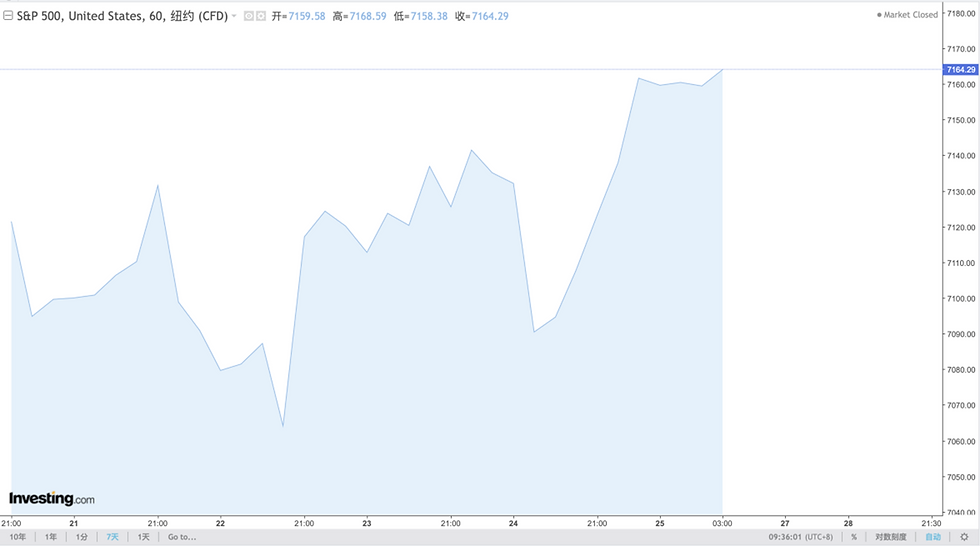Click the 23 date label on time axis
The height and width of the screenshot is (546, 980).
(x=367, y=524)
